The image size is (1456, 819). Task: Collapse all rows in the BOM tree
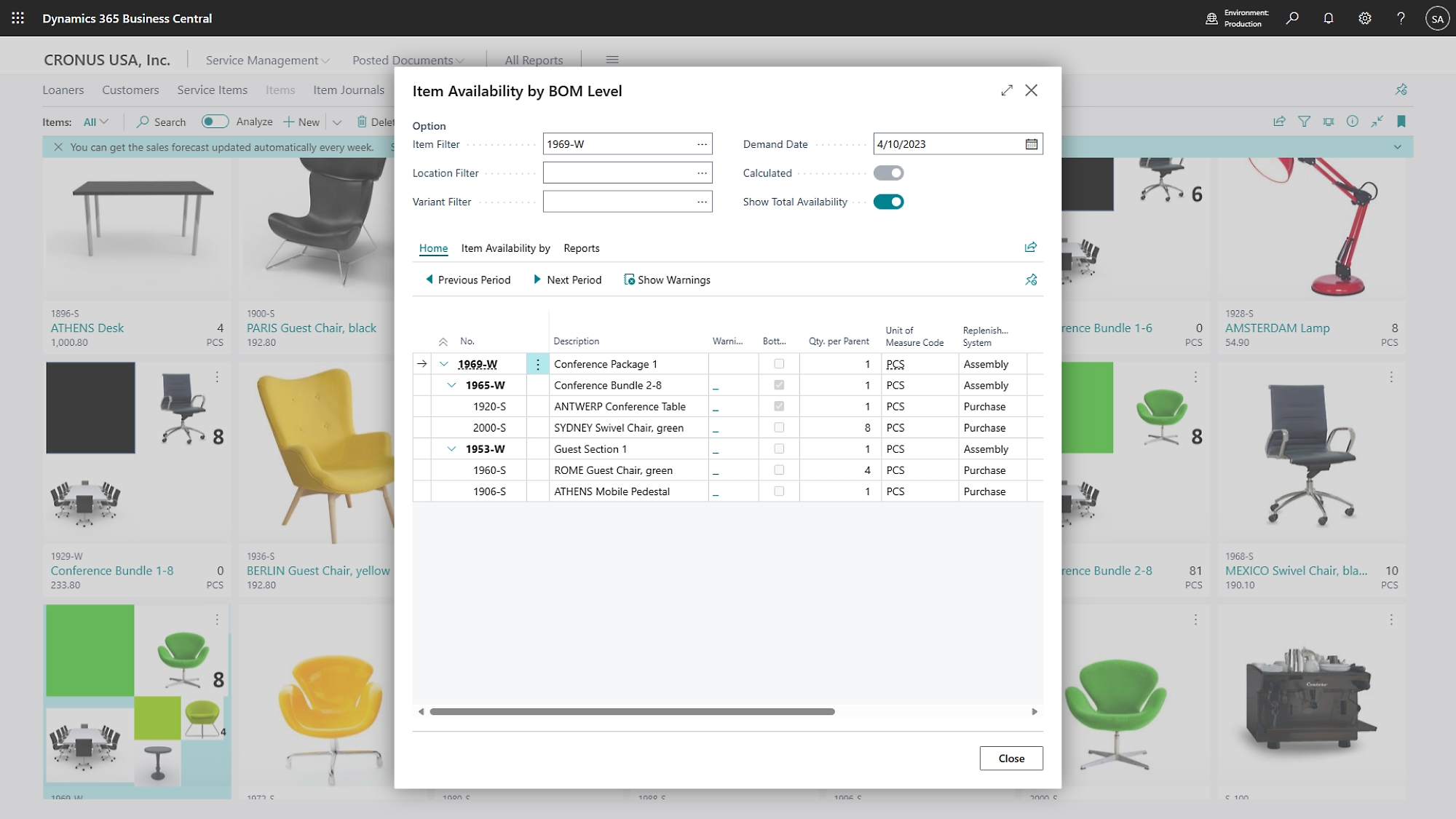click(443, 341)
